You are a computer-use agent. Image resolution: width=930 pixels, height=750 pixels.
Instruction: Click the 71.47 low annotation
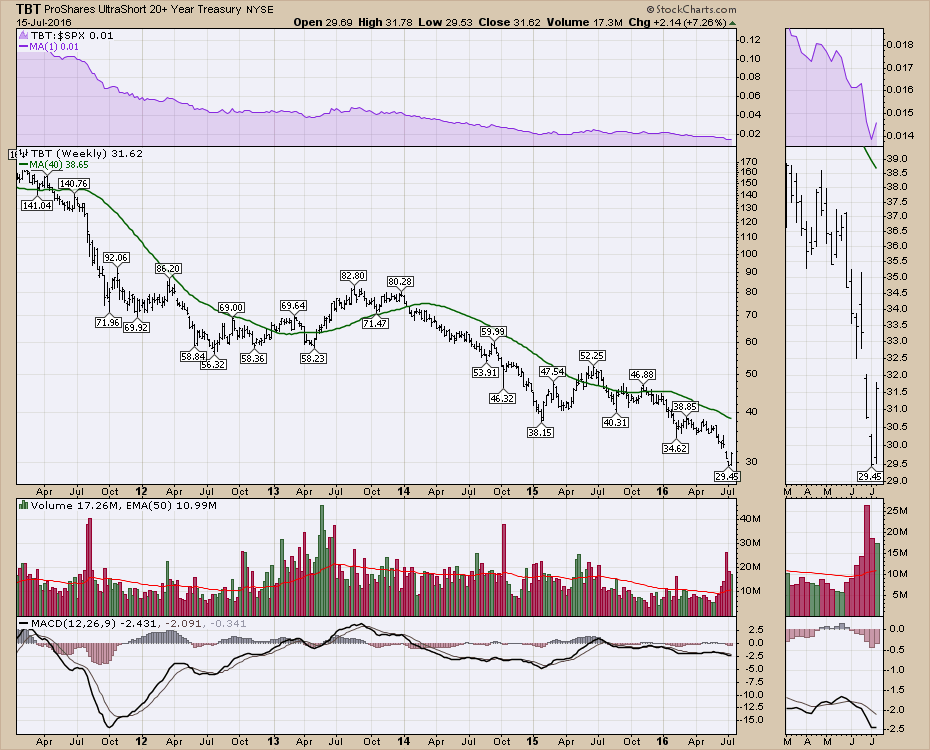[x=375, y=323]
